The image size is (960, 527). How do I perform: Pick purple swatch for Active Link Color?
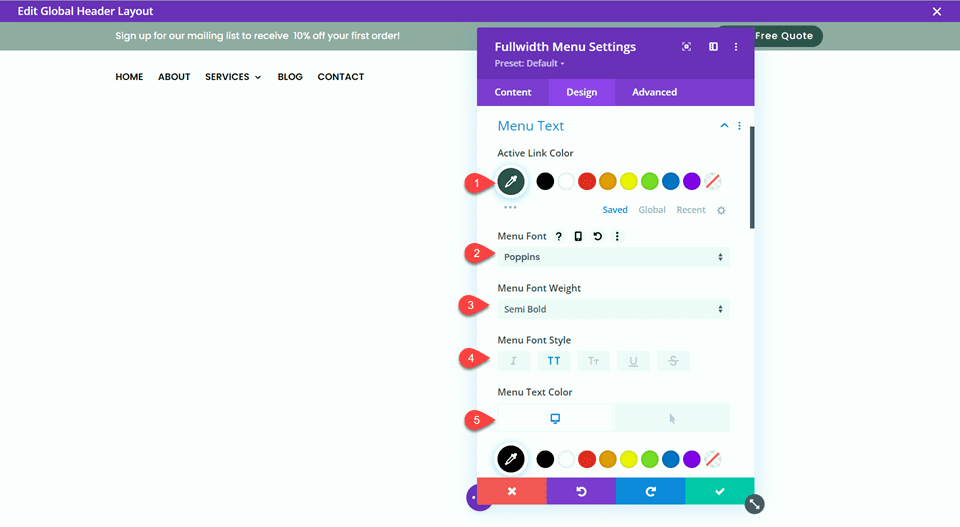click(691, 181)
